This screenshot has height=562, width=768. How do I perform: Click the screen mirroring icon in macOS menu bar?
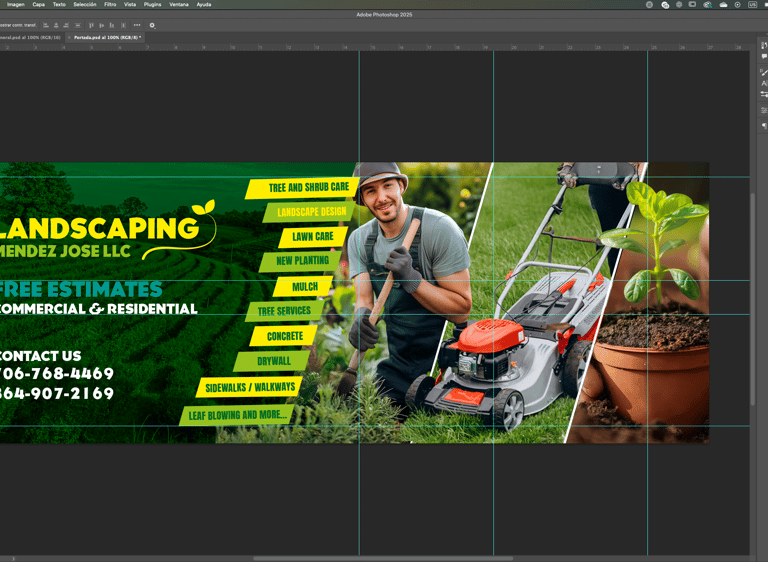click(692, 4)
